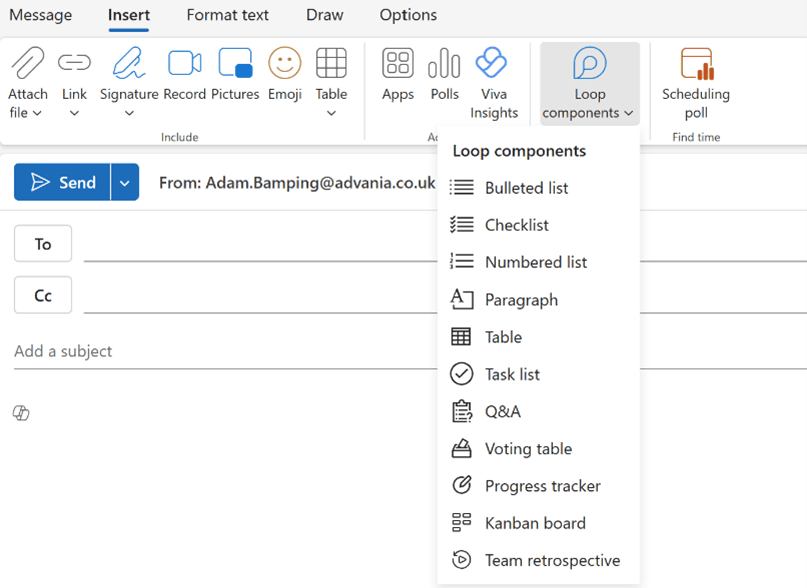Click the Add a subject field
The width and height of the screenshot is (807, 588).
225,351
